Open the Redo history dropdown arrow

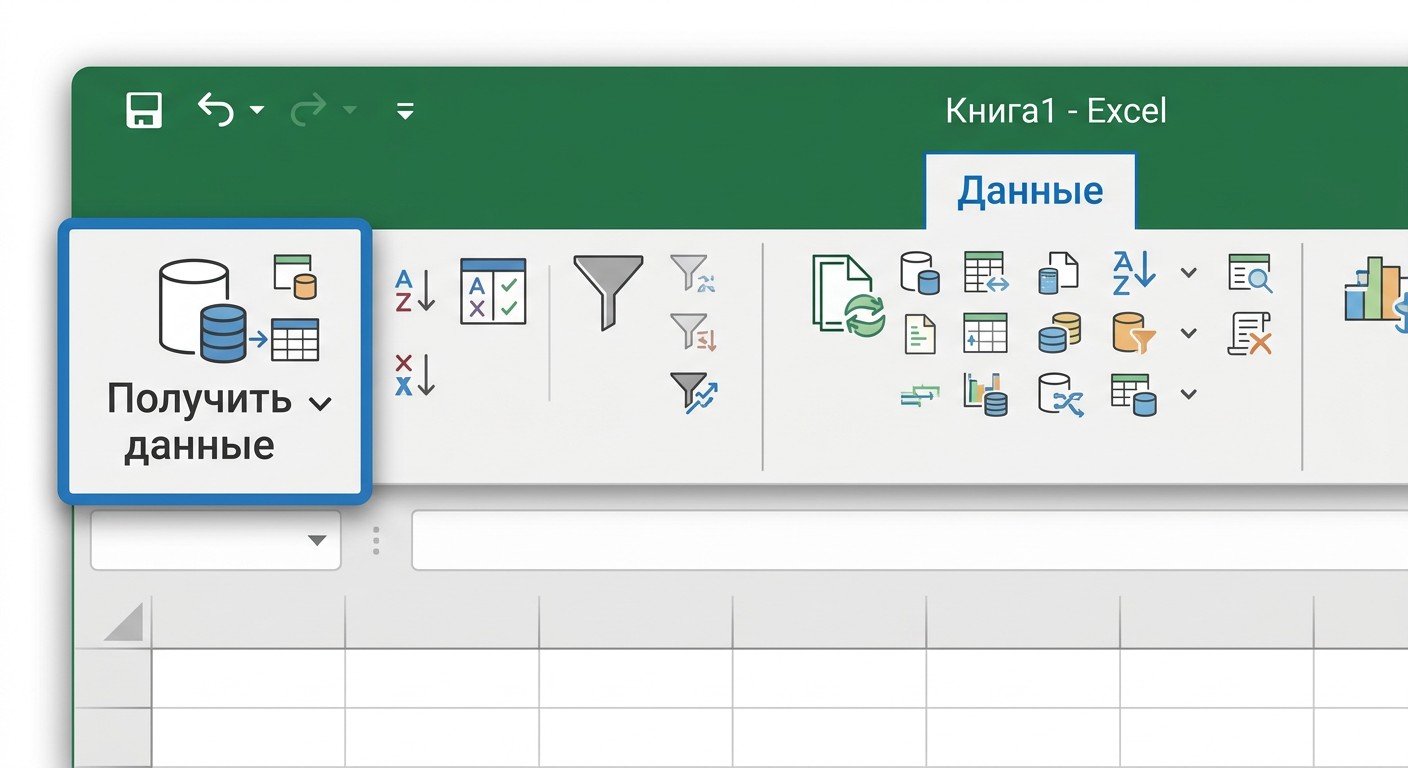tap(349, 110)
